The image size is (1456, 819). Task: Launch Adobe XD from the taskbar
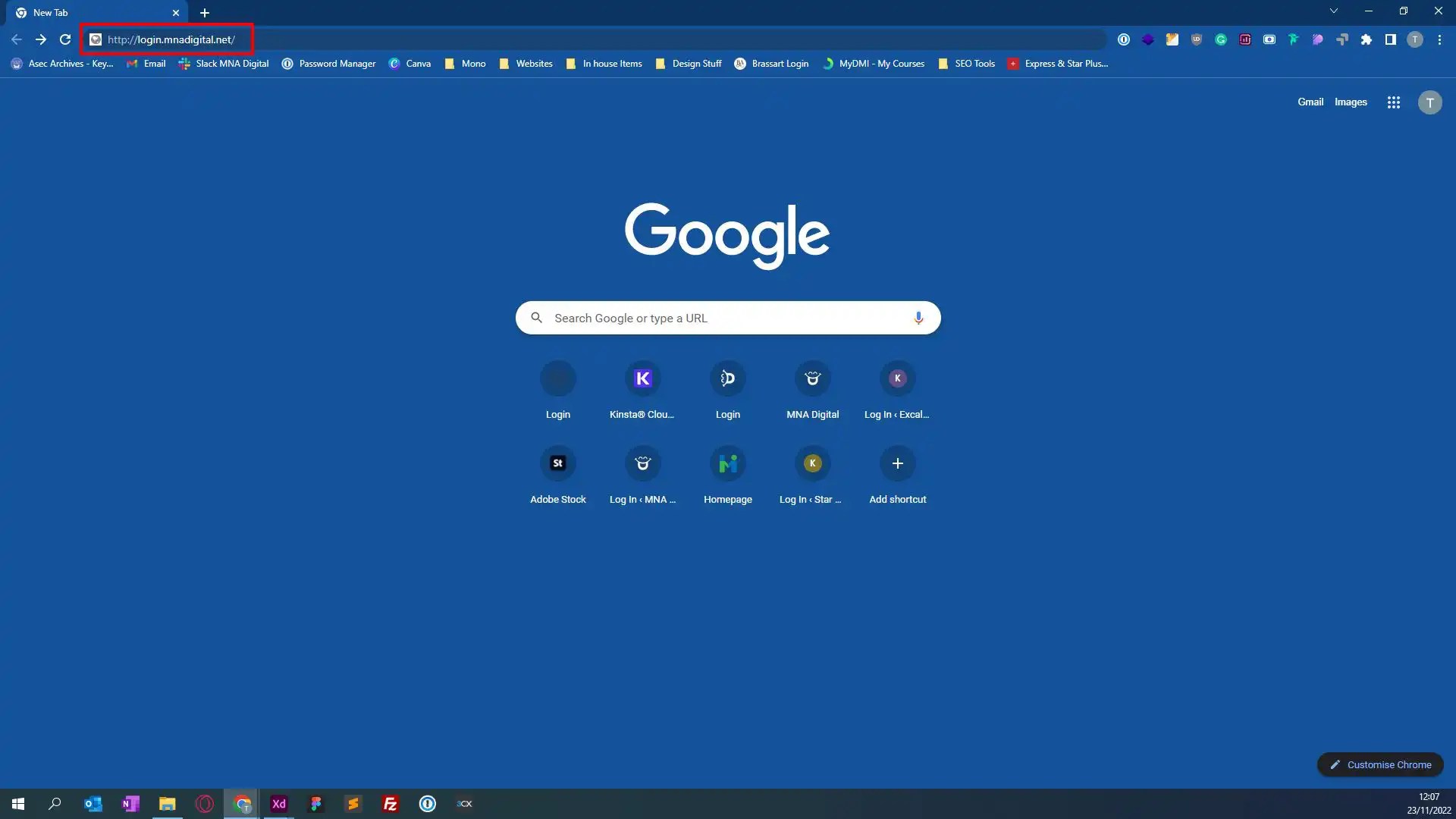[x=279, y=804]
